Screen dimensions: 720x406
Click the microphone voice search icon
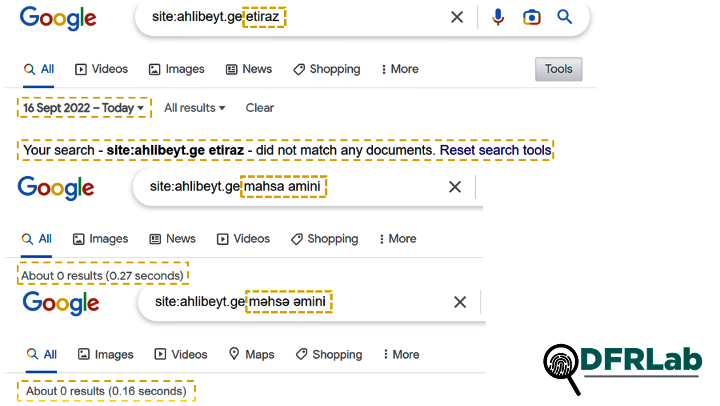click(498, 17)
